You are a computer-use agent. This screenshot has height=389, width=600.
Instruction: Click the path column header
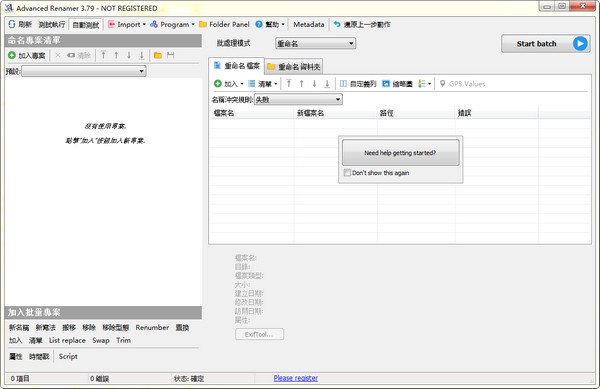pos(416,113)
